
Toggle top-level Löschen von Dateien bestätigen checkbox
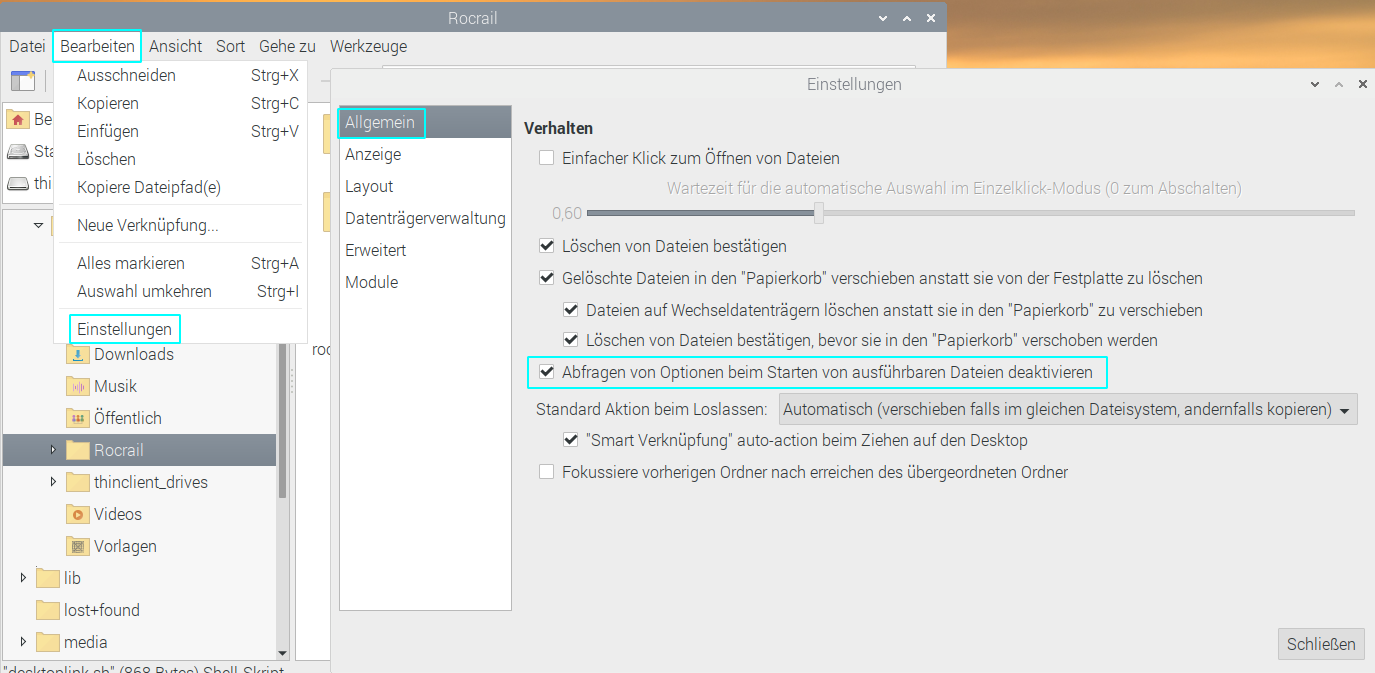(546, 246)
